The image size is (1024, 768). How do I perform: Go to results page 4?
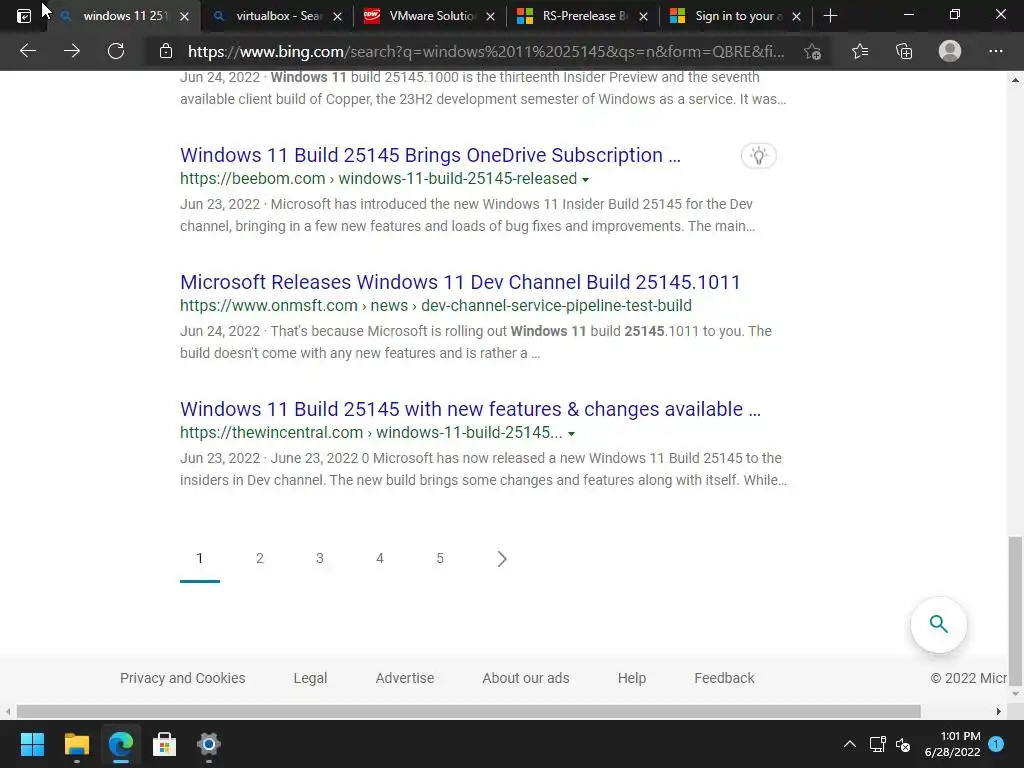(379, 558)
